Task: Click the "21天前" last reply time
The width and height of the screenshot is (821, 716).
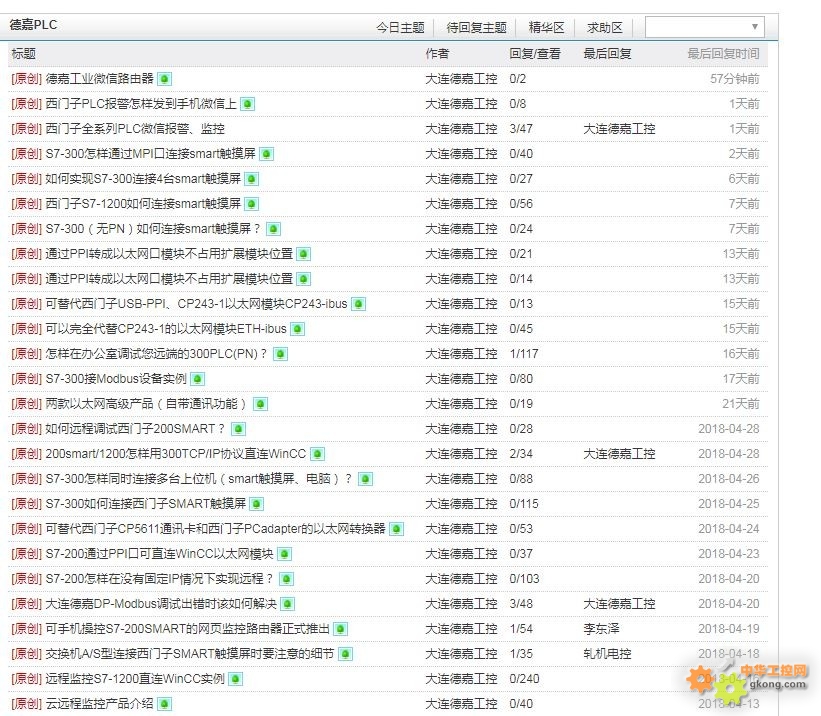Action: [x=741, y=404]
